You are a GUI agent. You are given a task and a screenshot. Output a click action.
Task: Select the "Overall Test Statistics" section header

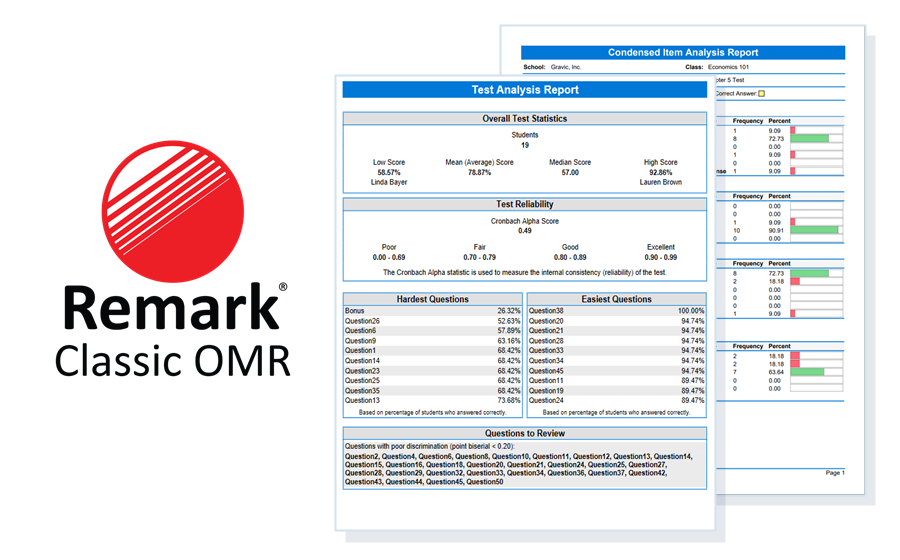tap(525, 118)
